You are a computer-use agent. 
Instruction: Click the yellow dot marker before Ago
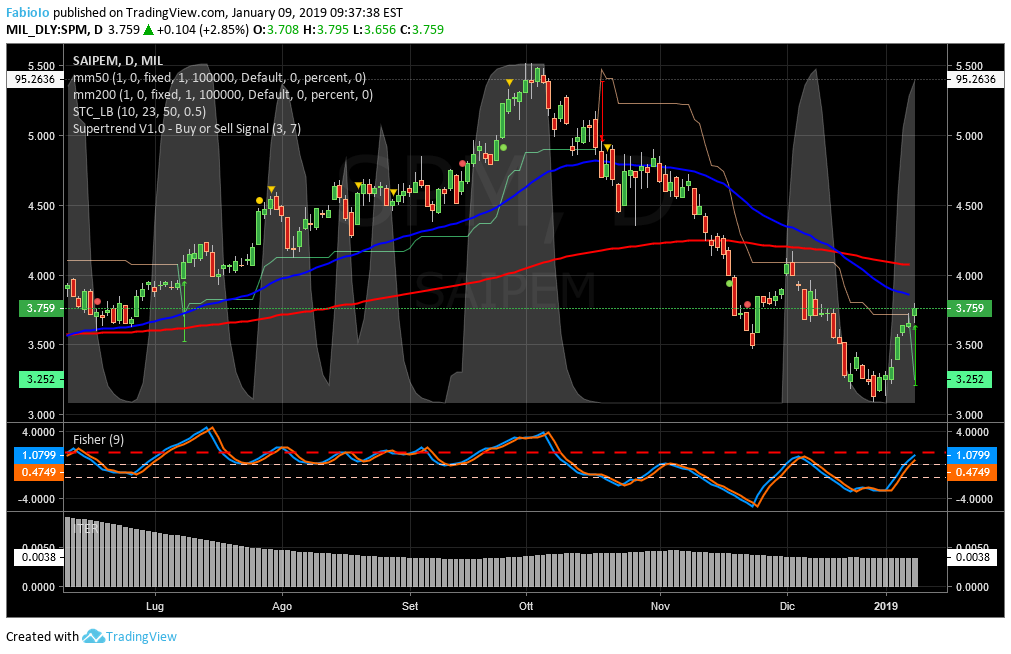click(259, 201)
